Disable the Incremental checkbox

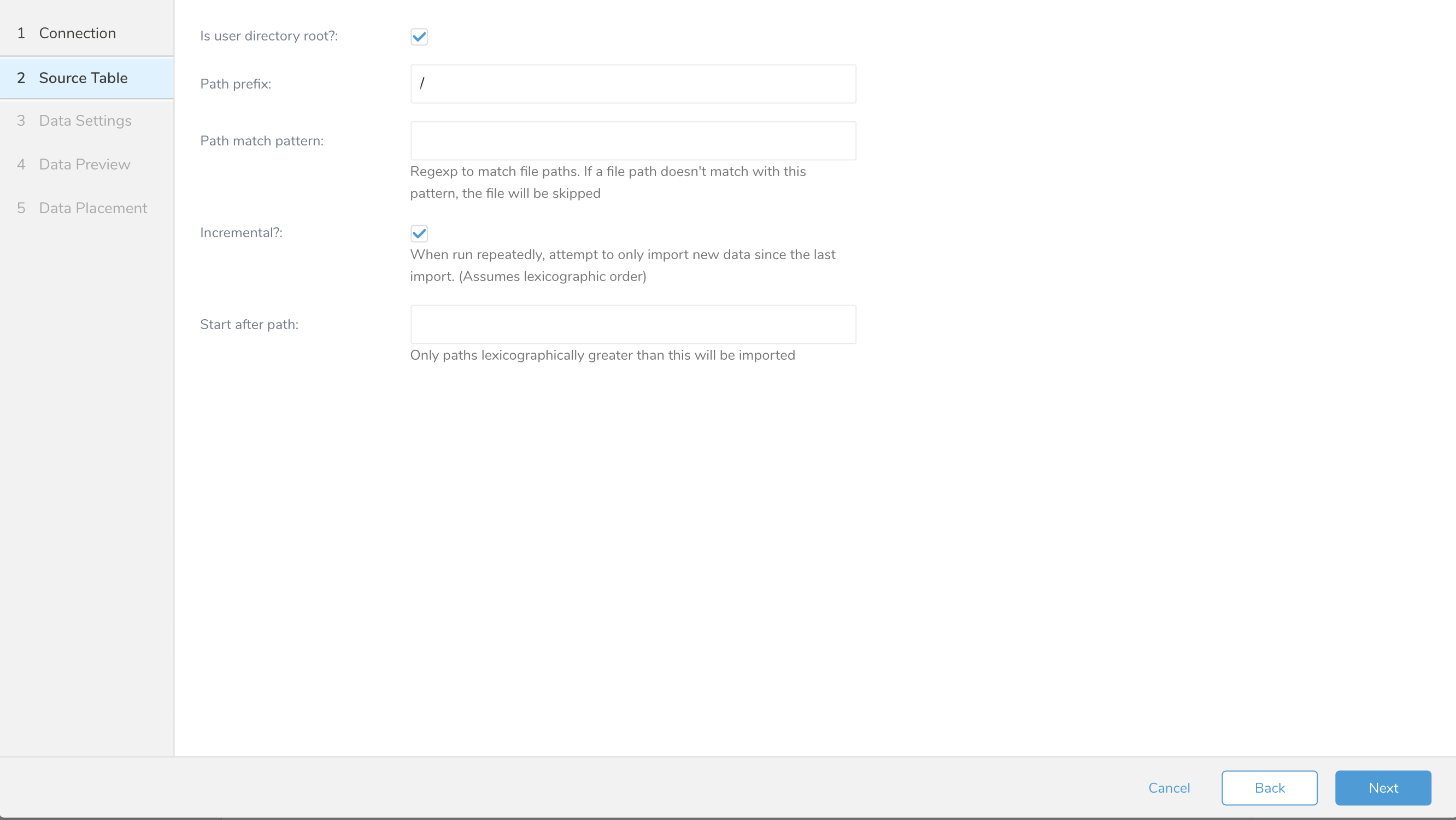(419, 233)
